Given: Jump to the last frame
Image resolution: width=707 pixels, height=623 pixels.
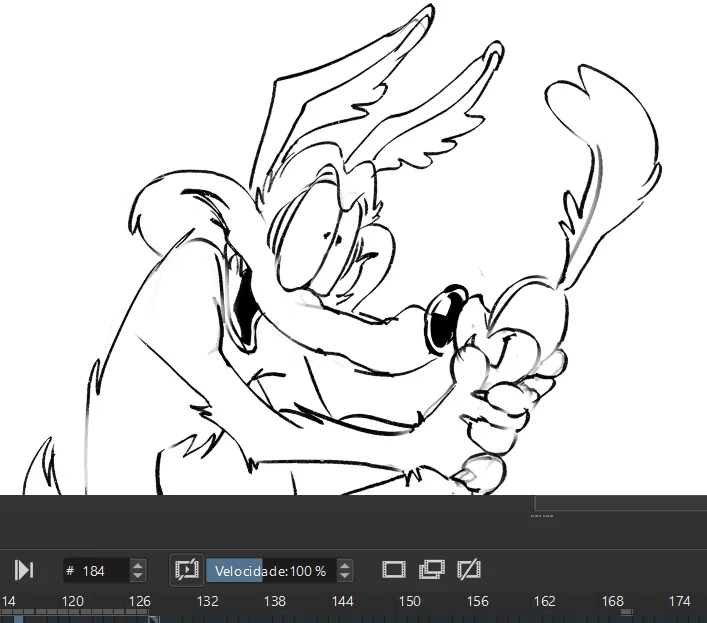Looking at the screenshot, I should click(x=24, y=570).
